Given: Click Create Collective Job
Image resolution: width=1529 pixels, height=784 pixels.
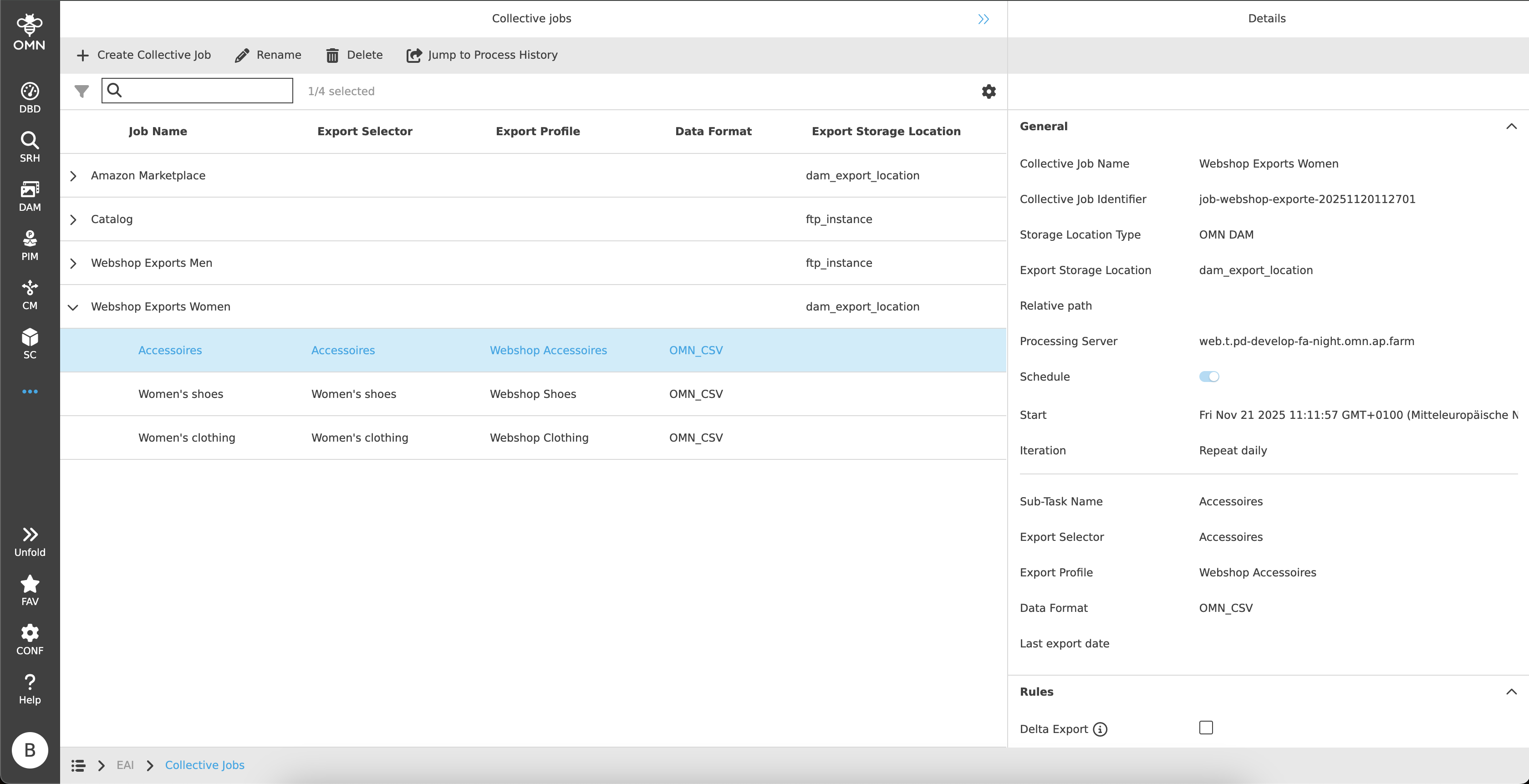Looking at the screenshot, I should pos(143,55).
